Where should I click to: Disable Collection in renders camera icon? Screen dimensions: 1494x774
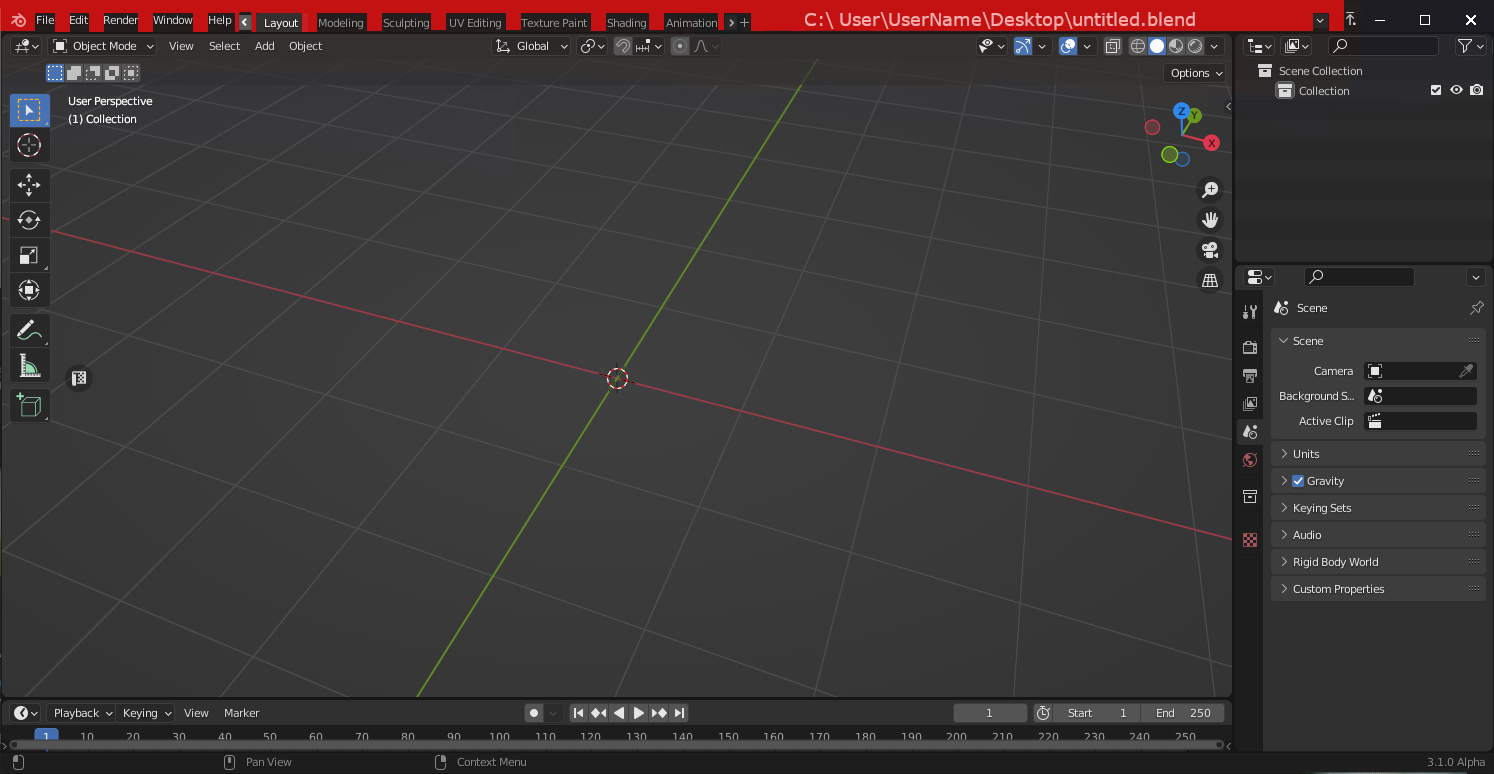point(1476,90)
